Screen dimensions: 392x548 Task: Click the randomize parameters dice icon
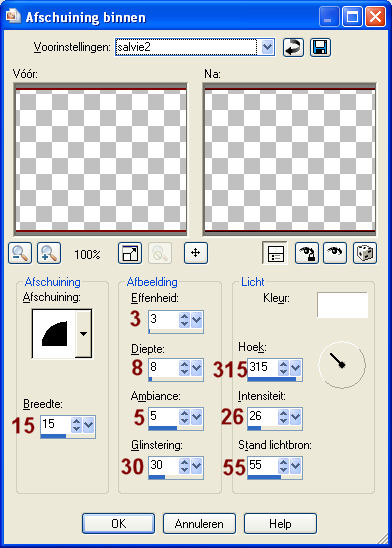click(365, 253)
